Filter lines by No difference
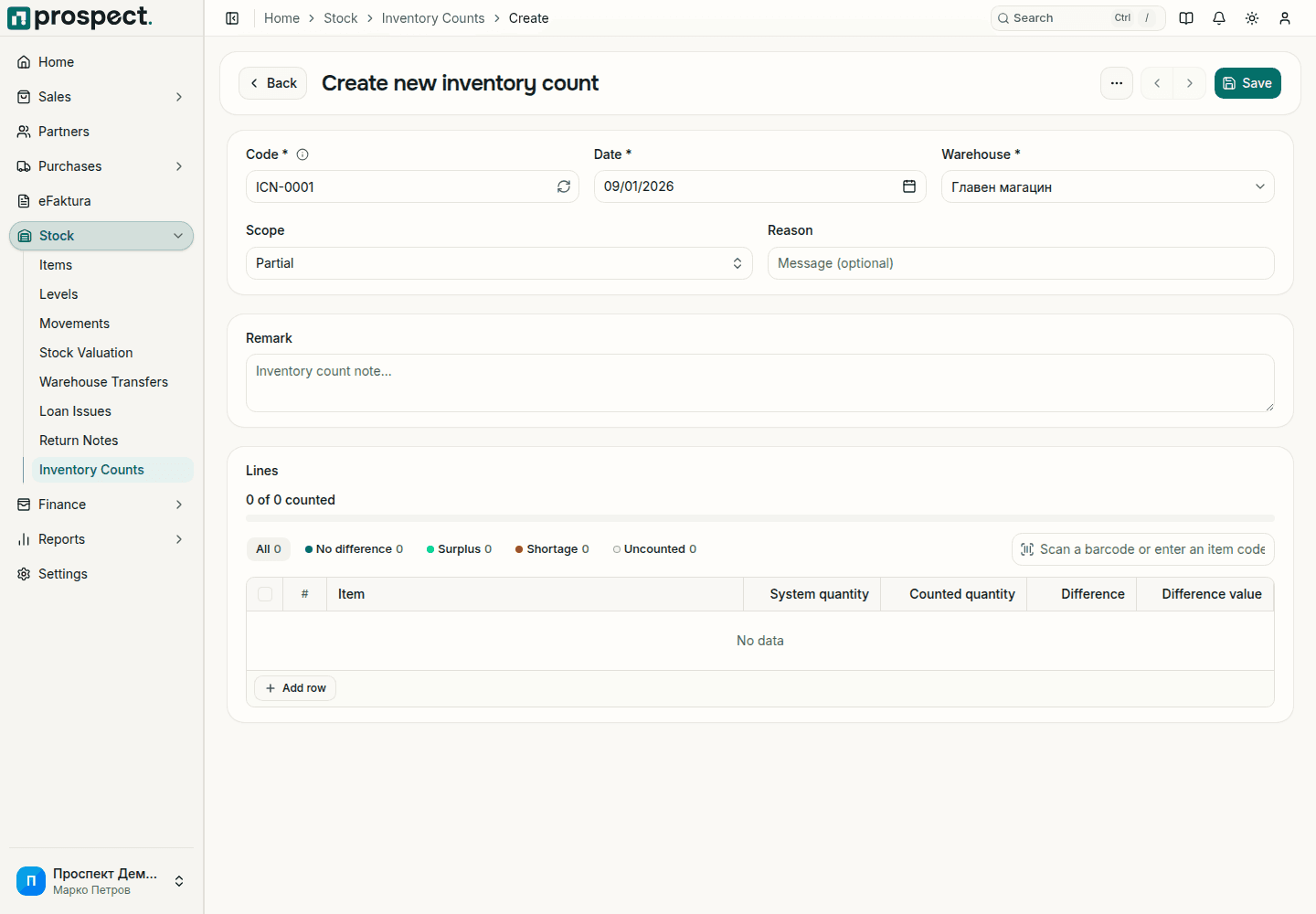1316x914 pixels. [x=354, y=549]
